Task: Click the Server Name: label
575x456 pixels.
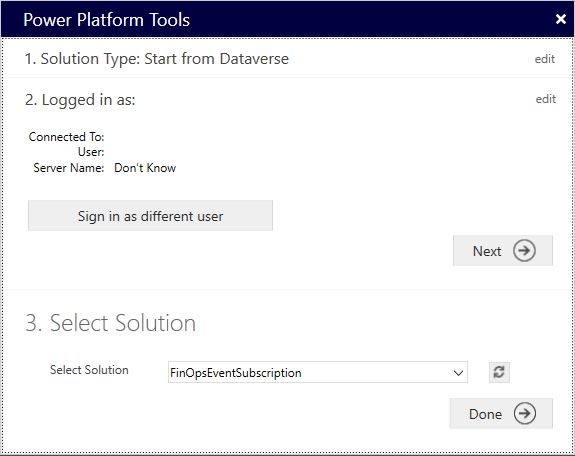Action: coord(69,168)
